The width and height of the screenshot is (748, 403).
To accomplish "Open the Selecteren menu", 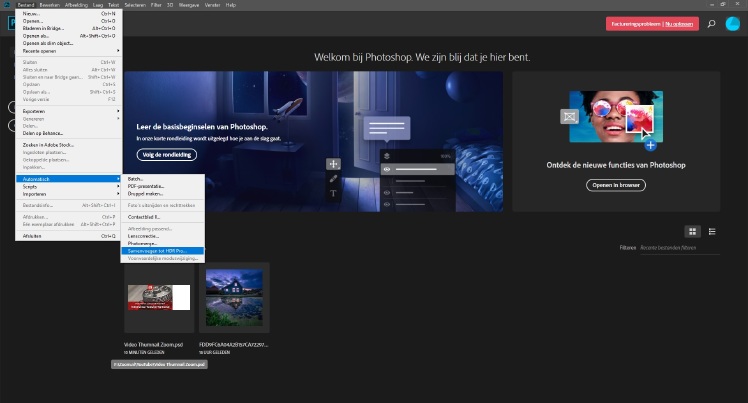I will 135,5.
